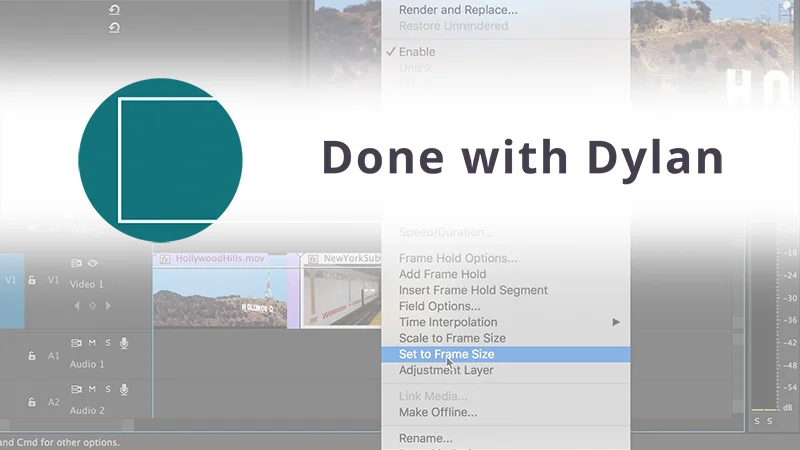The image size is (800, 450).
Task: Click the fx badge on NewYorkSub clip
Action: [x=313, y=259]
